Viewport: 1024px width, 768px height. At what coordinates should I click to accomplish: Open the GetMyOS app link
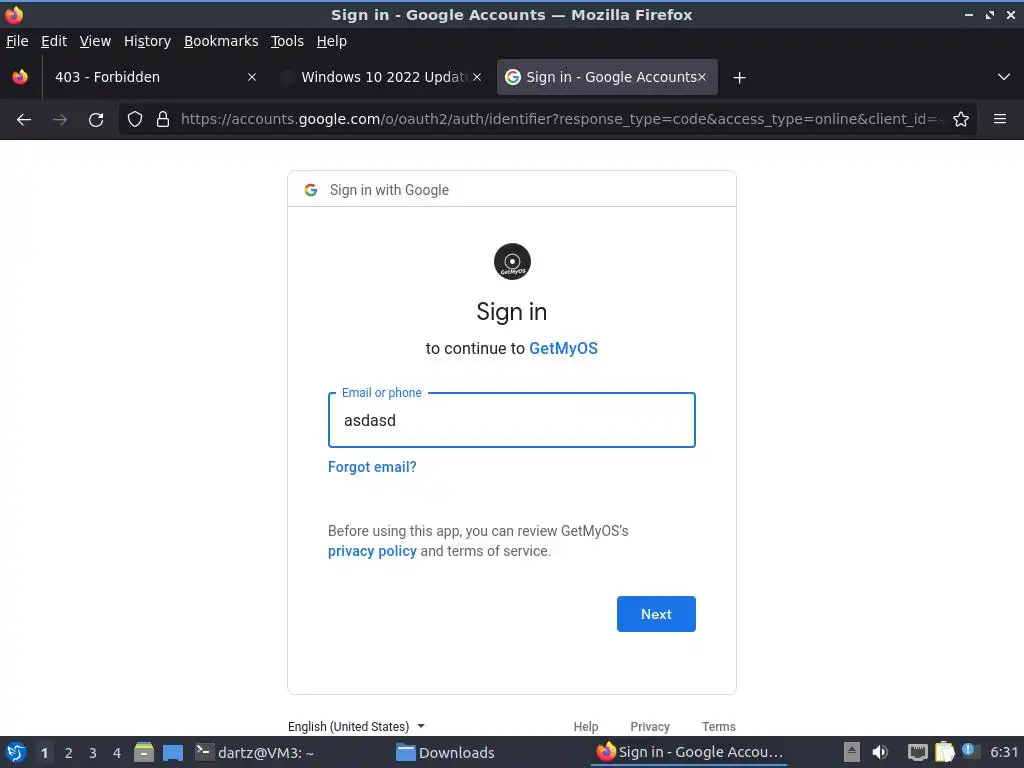point(563,348)
